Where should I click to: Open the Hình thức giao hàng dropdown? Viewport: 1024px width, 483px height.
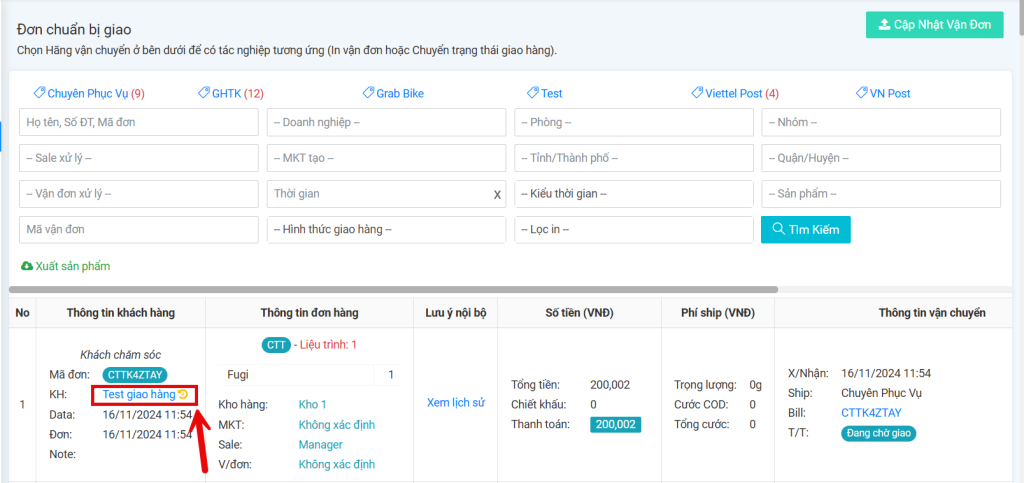coord(386,230)
